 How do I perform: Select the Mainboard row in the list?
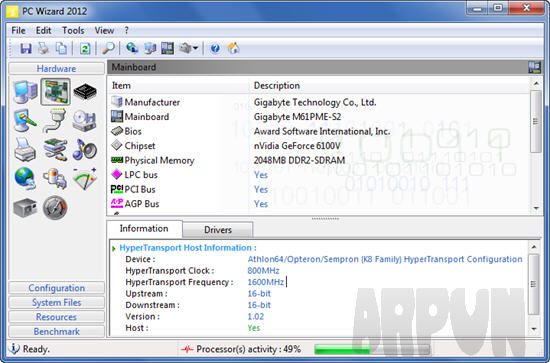[319, 116]
